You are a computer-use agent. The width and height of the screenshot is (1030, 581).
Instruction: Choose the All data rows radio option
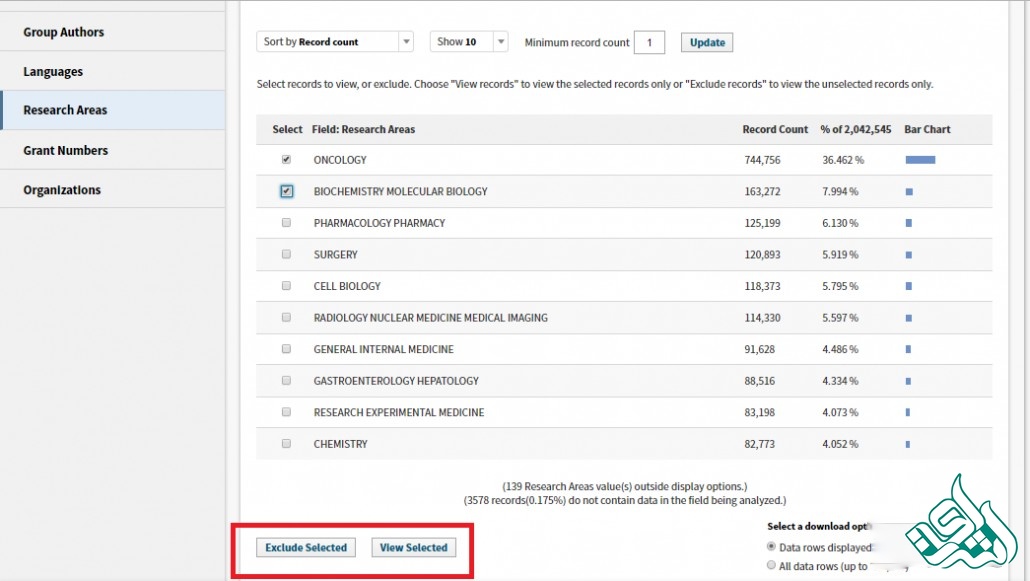771,566
